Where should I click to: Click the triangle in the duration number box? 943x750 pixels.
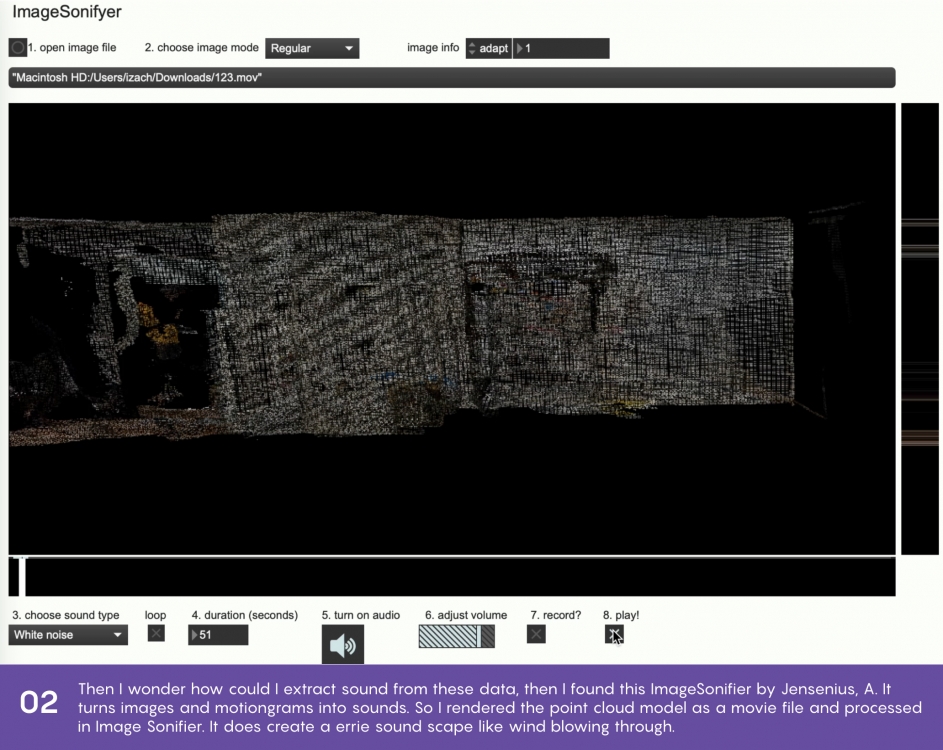[194, 635]
